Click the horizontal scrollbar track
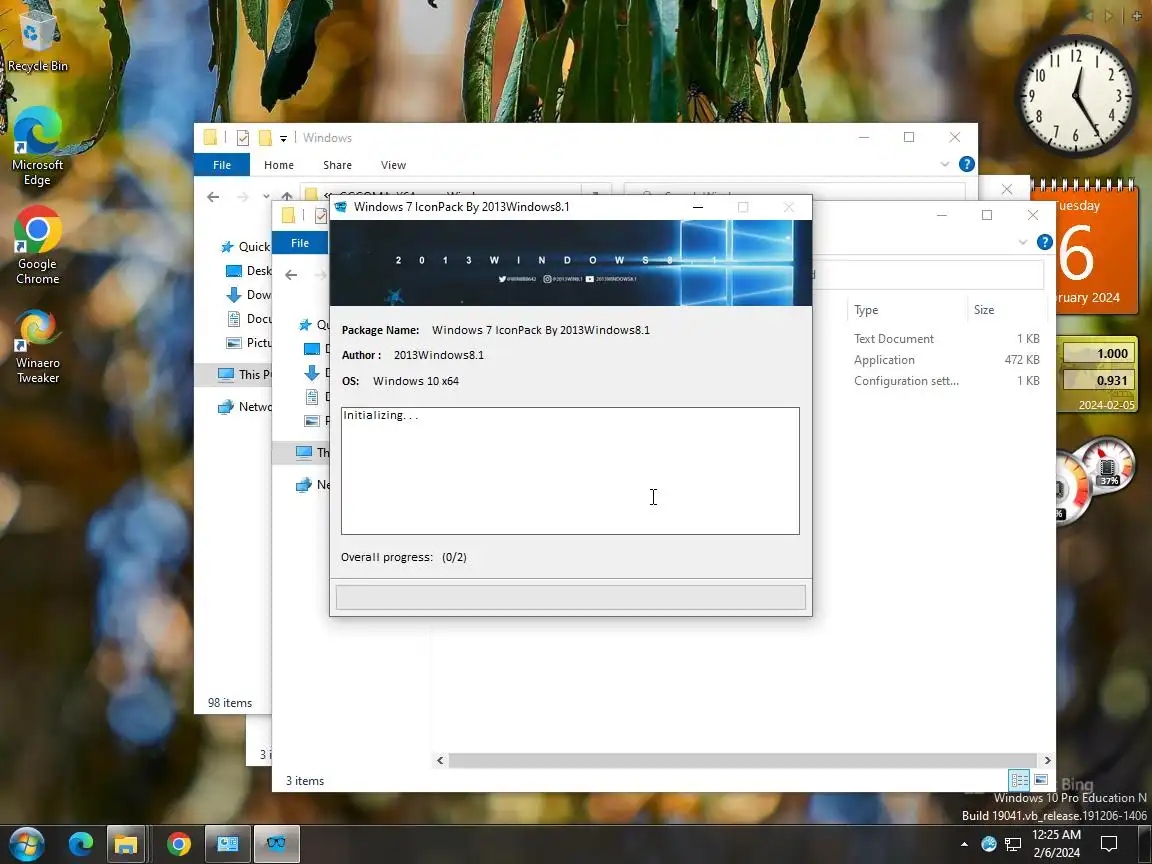 [742, 760]
